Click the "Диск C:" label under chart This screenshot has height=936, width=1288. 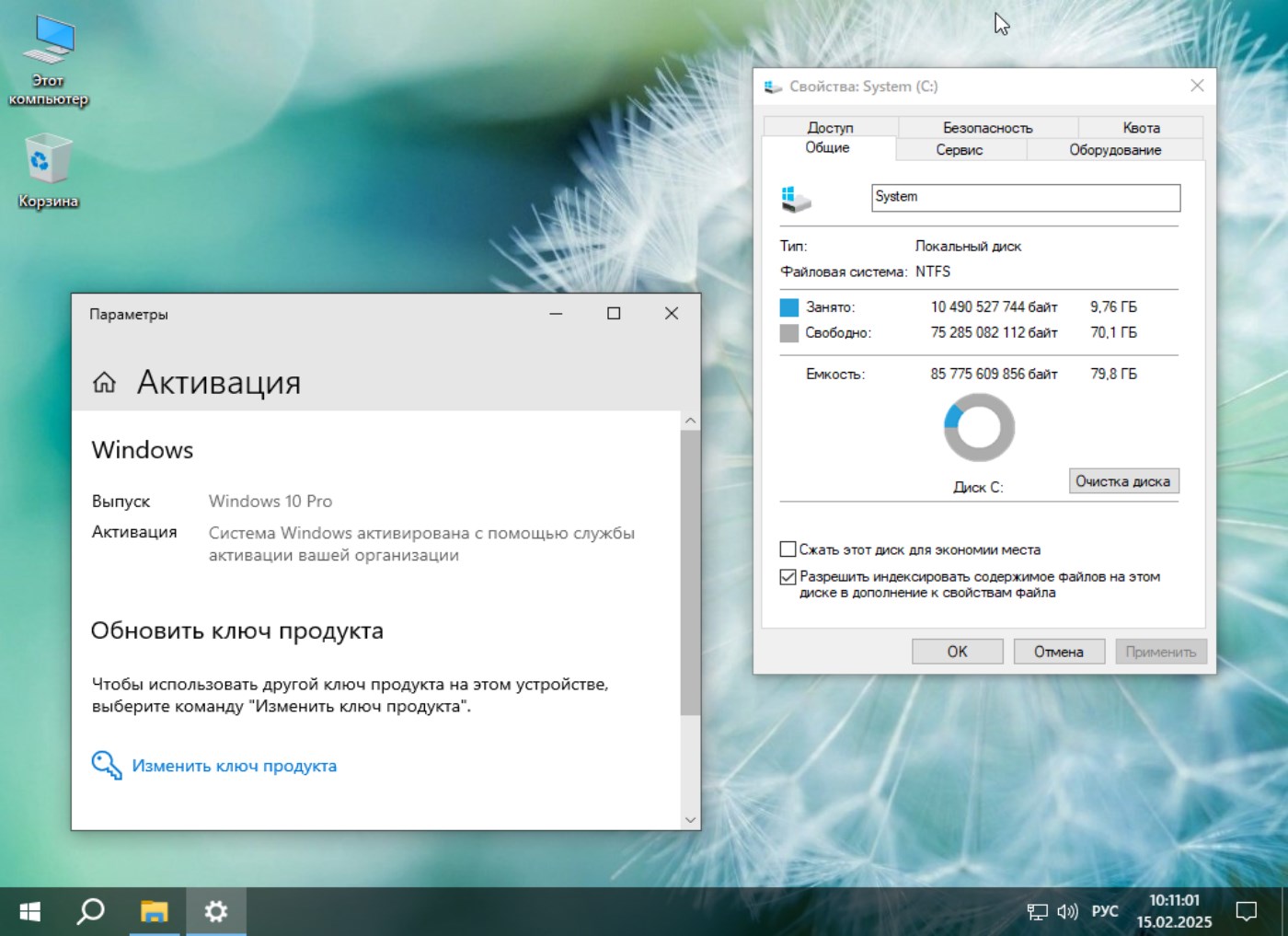[978, 487]
